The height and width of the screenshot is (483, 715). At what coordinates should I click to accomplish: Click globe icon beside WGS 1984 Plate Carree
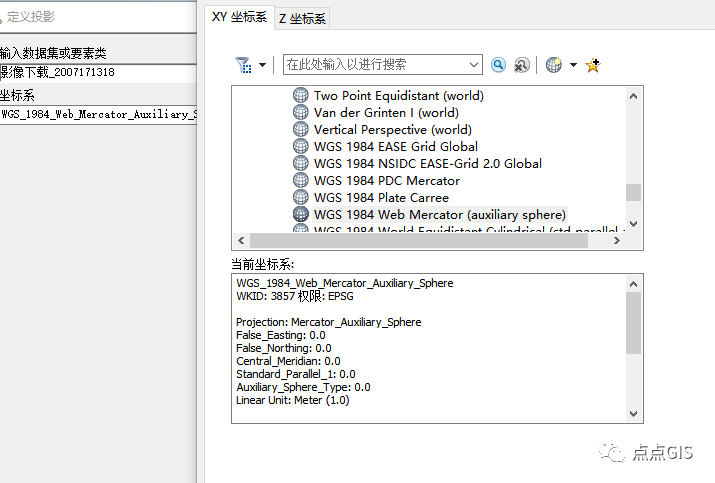coord(301,197)
